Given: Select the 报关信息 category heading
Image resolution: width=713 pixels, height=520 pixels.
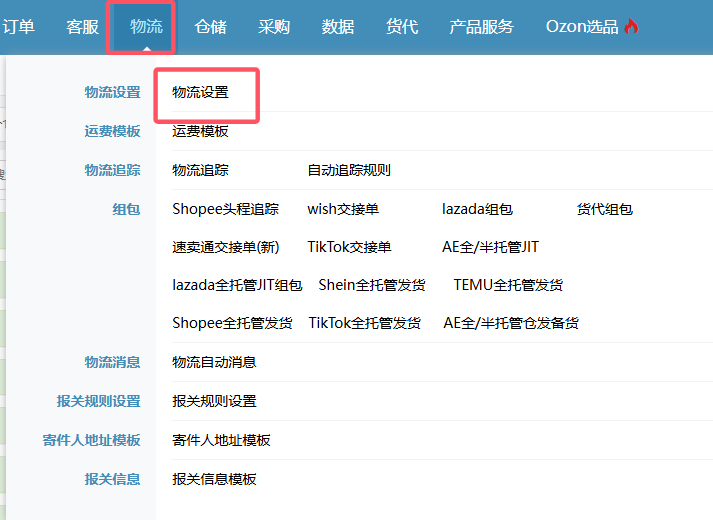Looking at the screenshot, I should [112, 479].
